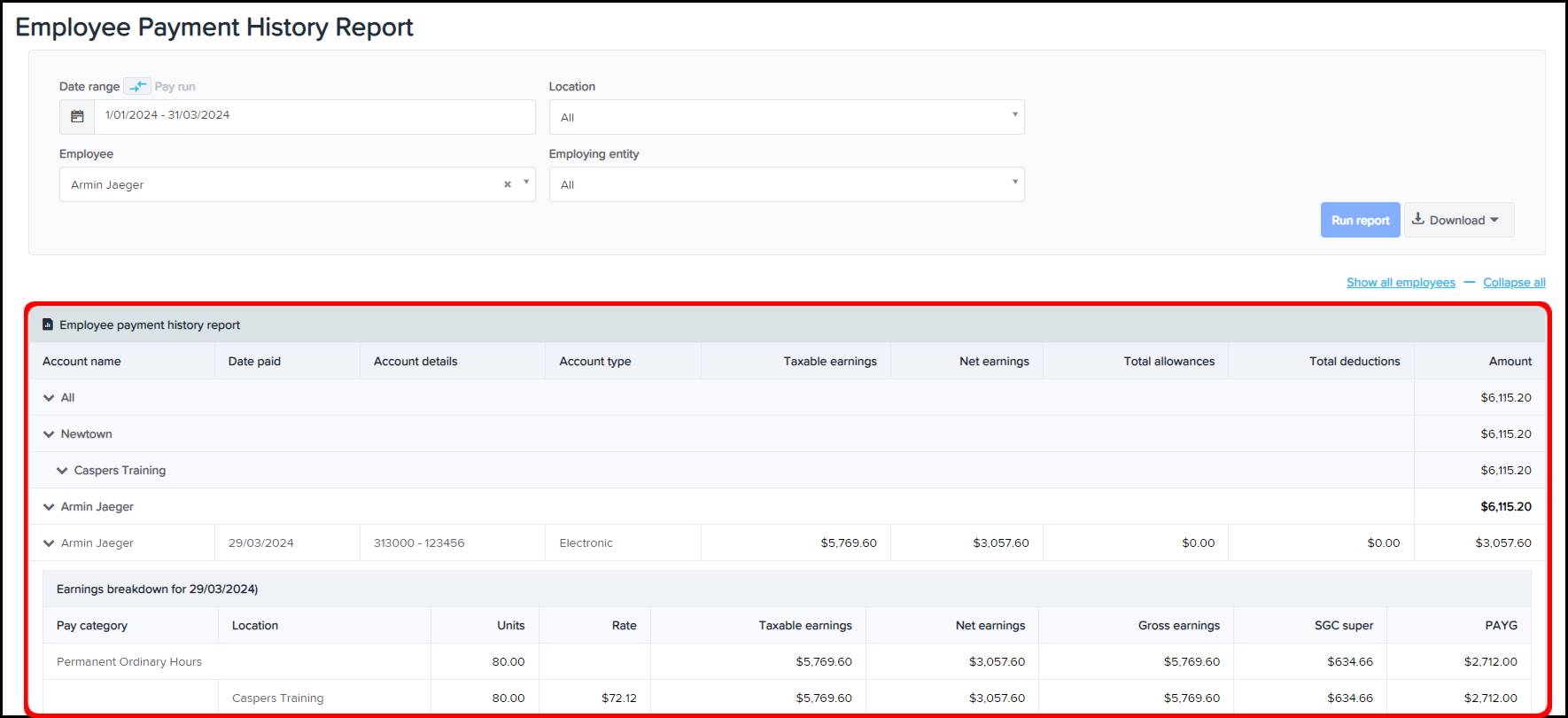Click the Account name column header

coord(82,362)
